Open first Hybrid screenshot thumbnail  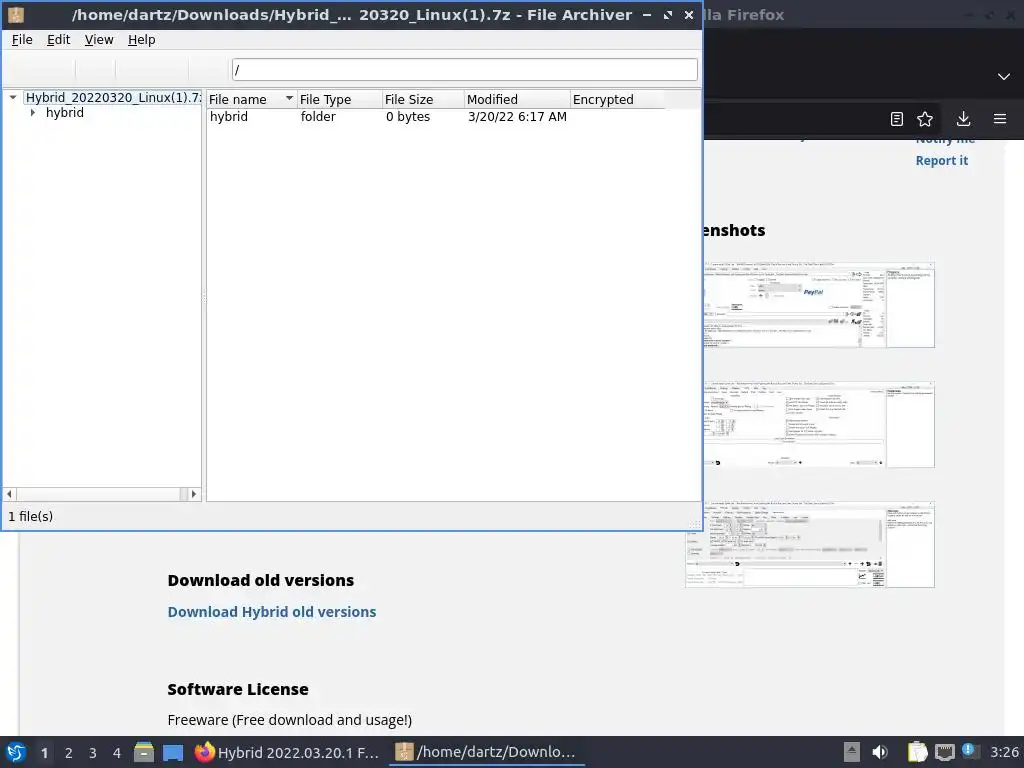click(x=819, y=305)
